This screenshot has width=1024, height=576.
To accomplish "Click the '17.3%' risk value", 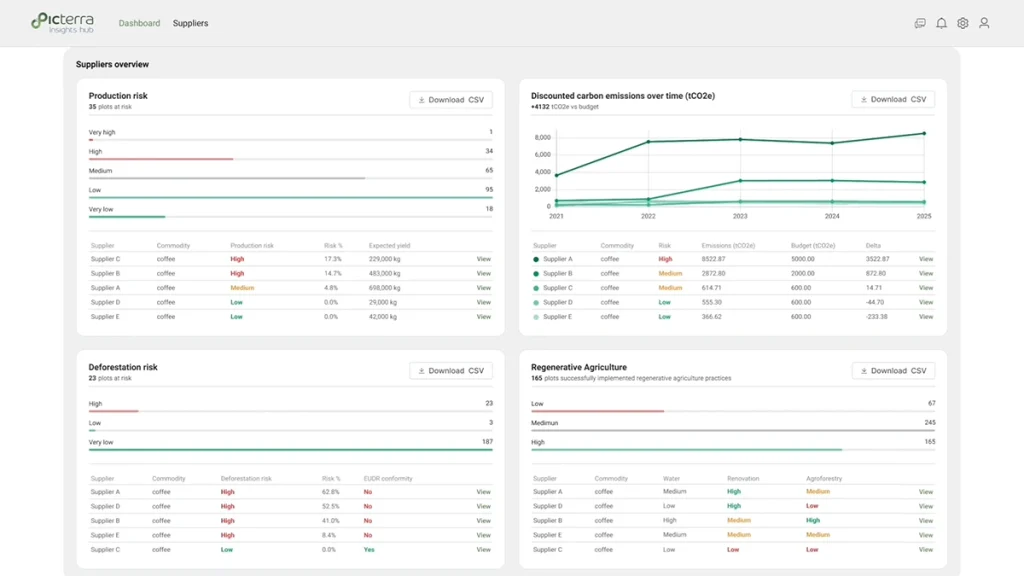I will (x=332, y=259).
